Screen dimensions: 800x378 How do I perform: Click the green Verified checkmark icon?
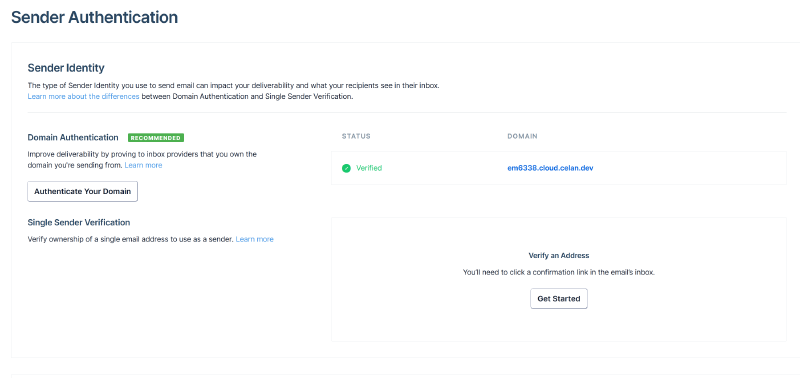[346, 168]
